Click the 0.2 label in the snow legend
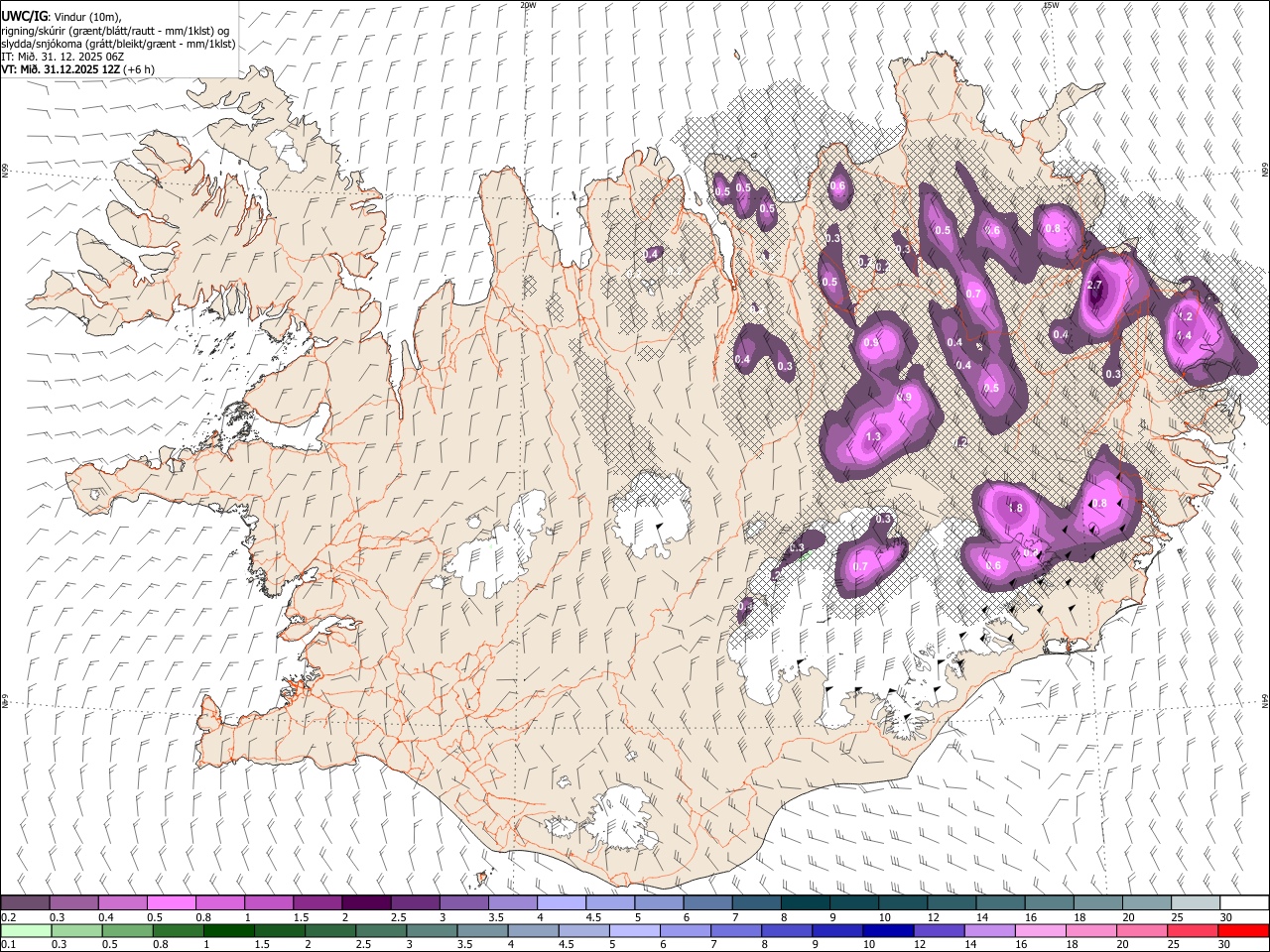The width and height of the screenshot is (1270, 952). (x=8, y=917)
